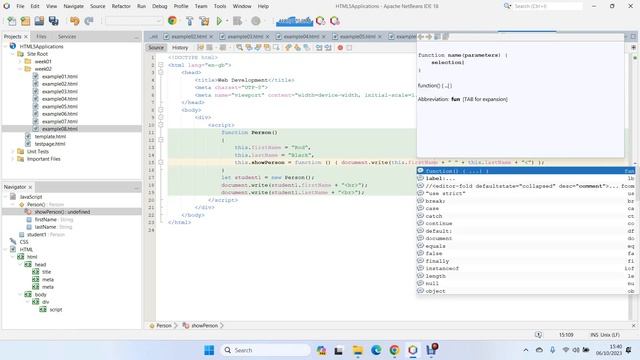Click the Find Selection magnifier icon
The image size is (640, 360).
pyautogui.click(x=240, y=48)
